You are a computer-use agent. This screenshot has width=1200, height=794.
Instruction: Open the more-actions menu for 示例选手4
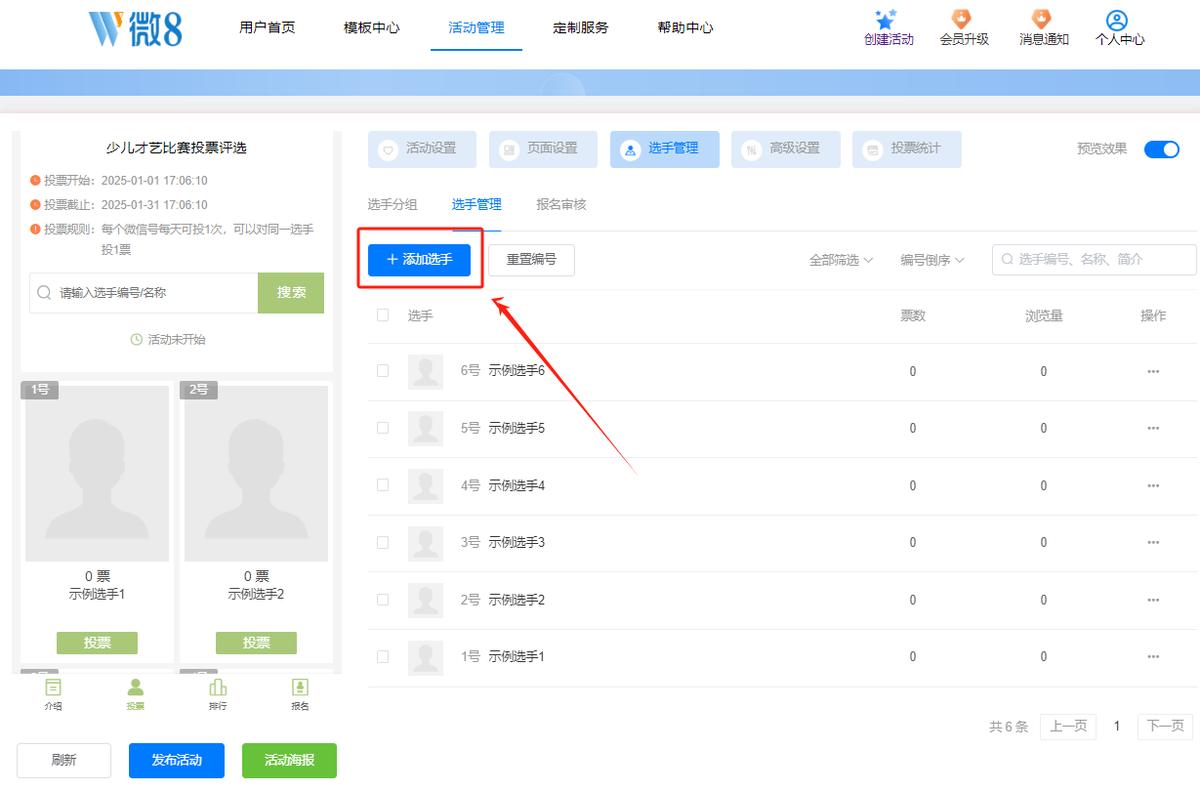[1153, 486]
